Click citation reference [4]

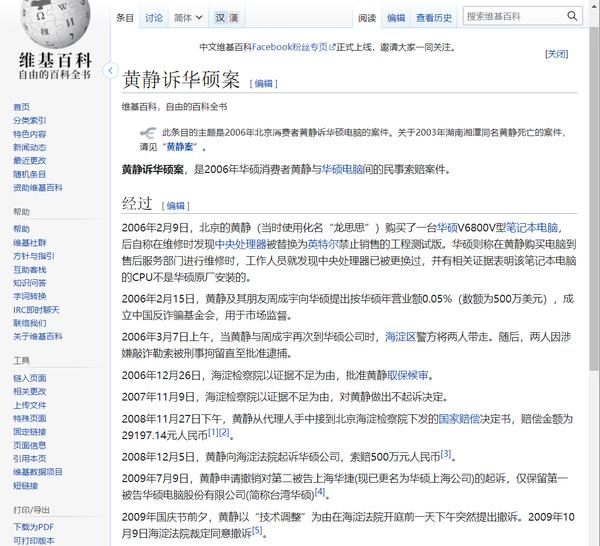tap(320, 492)
